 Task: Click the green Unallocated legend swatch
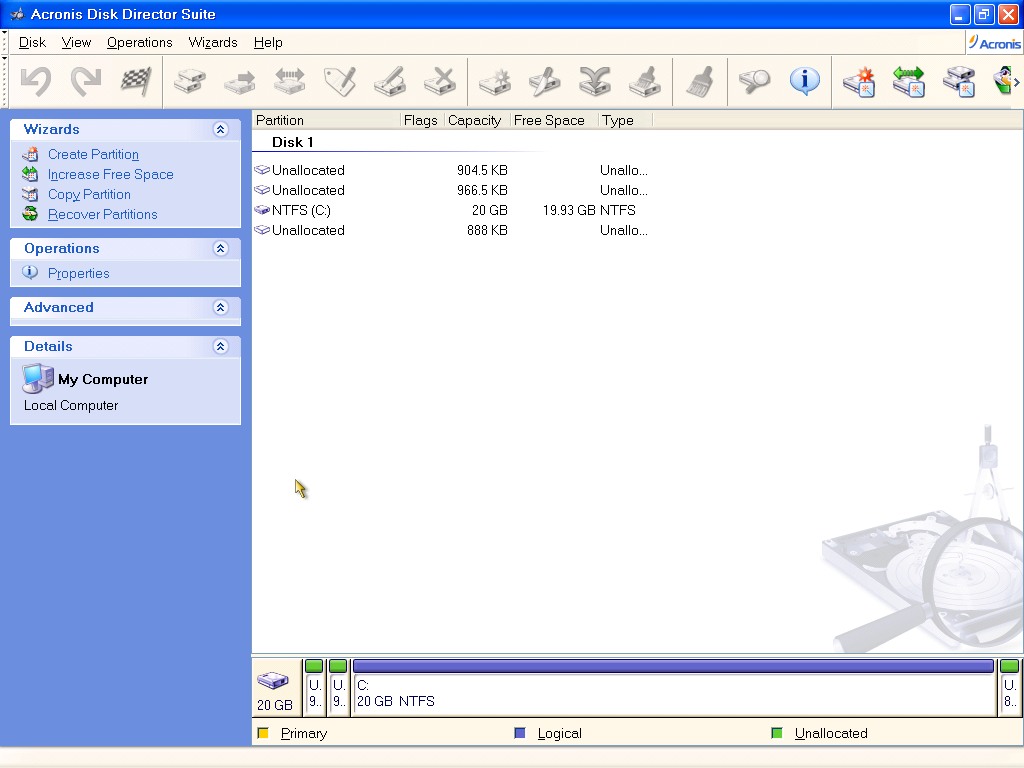pos(776,733)
